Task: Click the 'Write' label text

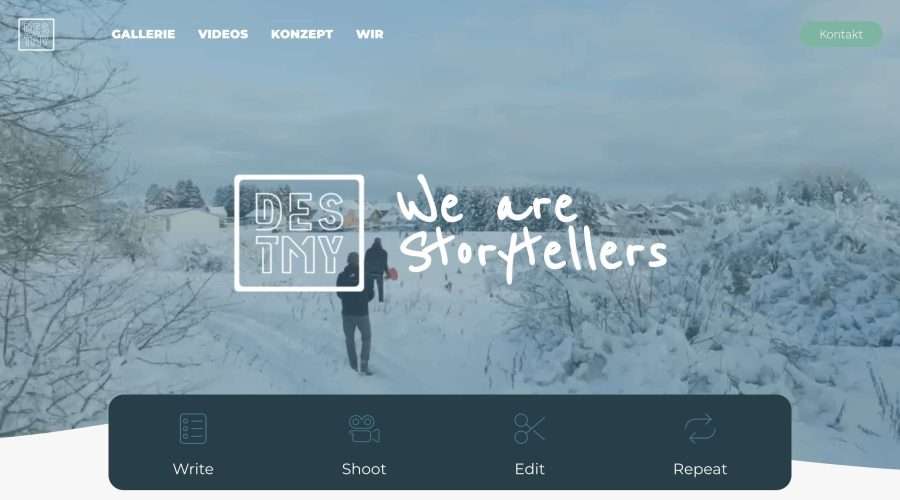Action: tap(193, 469)
